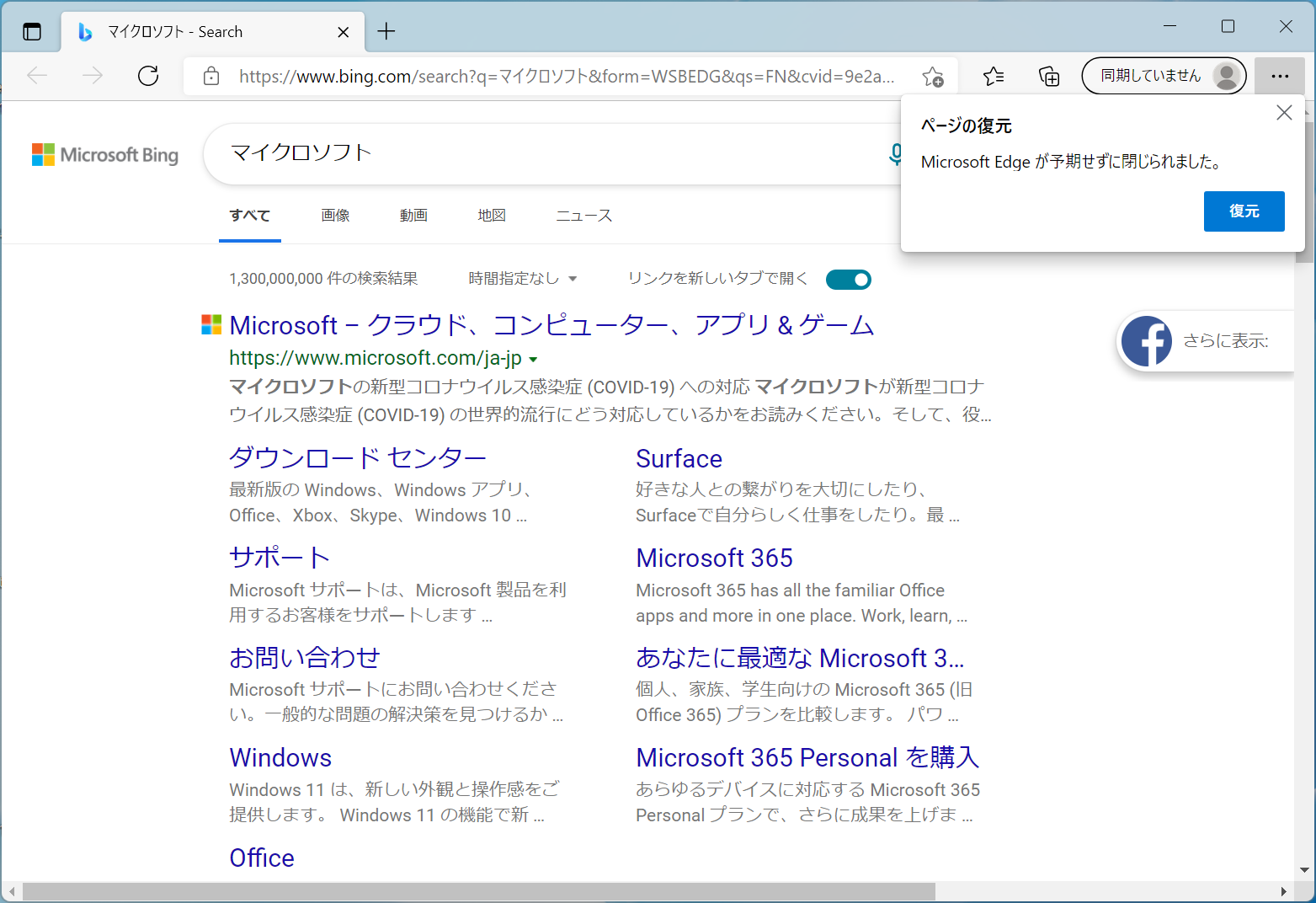This screenshot has width=1316, height=903.
Task: Expand the arrow next to microsoft.com/ja-jp URL
Action: pyautogui.click(x=533, y=360)
